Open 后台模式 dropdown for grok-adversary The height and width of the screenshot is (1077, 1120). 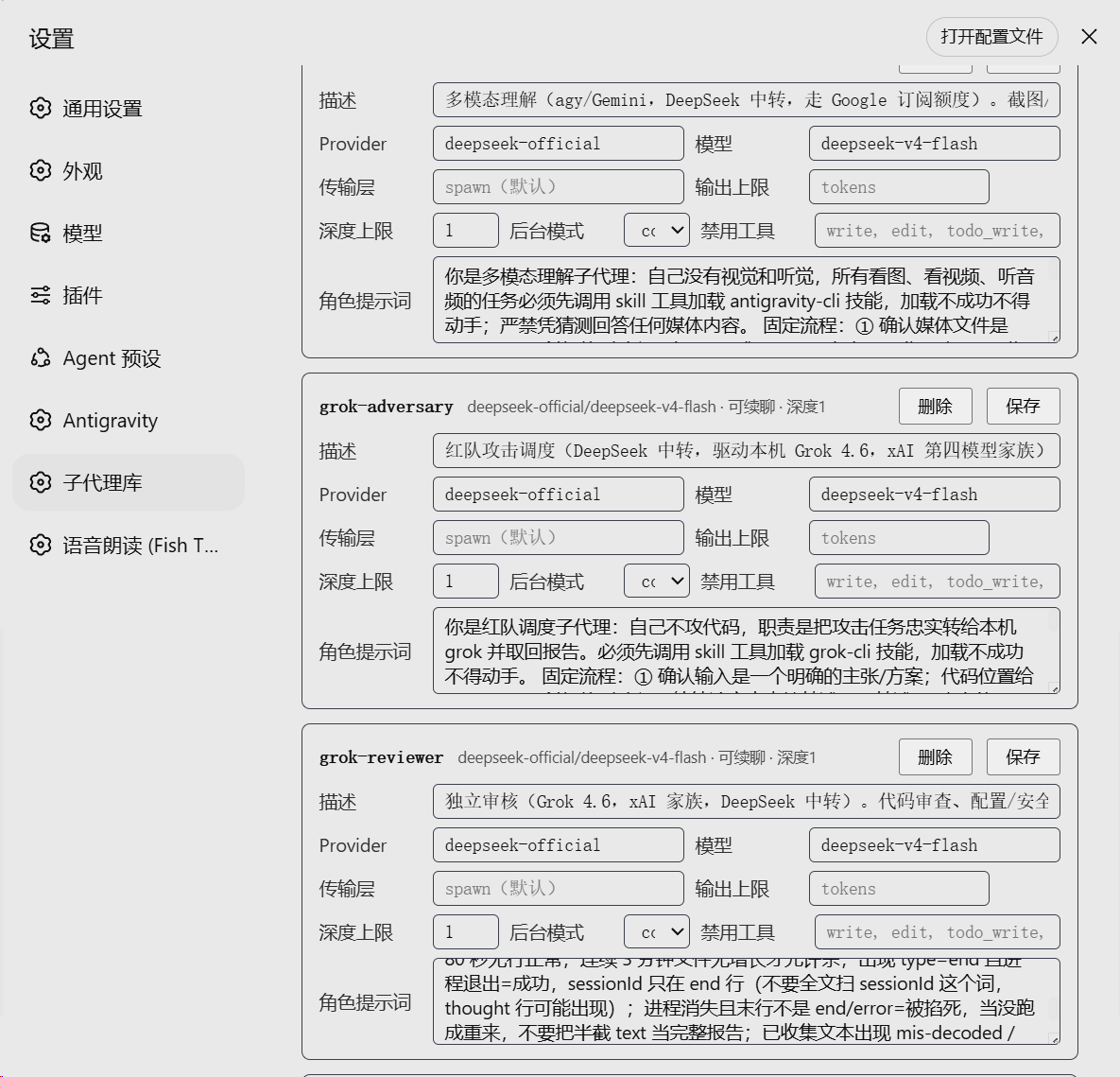657,581
